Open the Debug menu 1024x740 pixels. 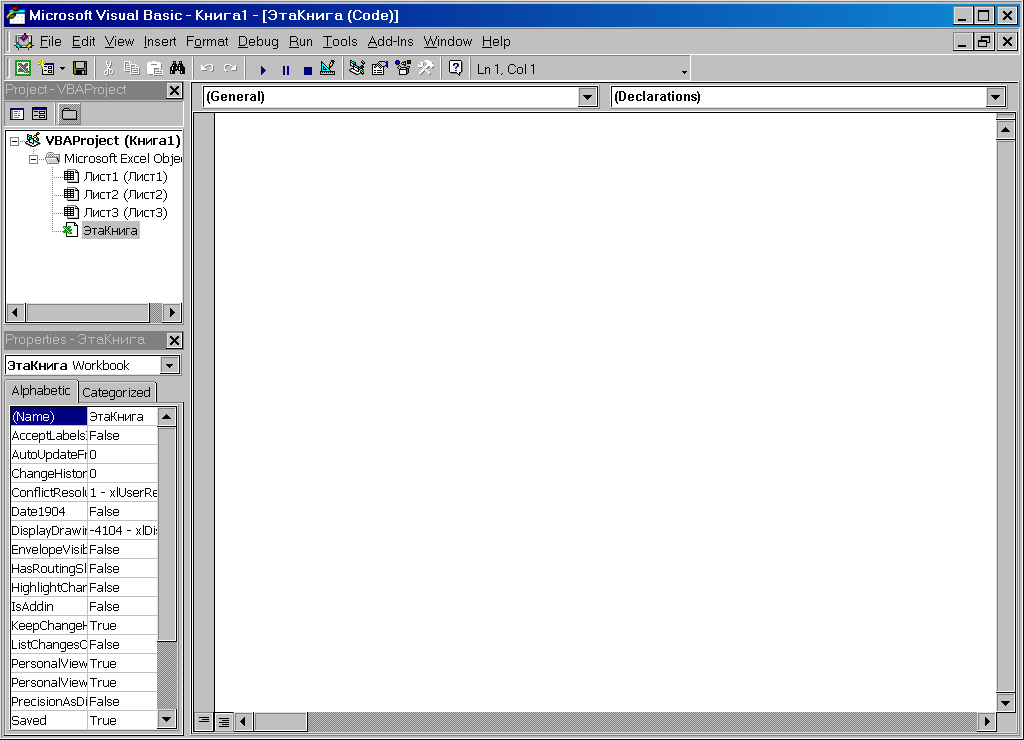pos(258,42)
